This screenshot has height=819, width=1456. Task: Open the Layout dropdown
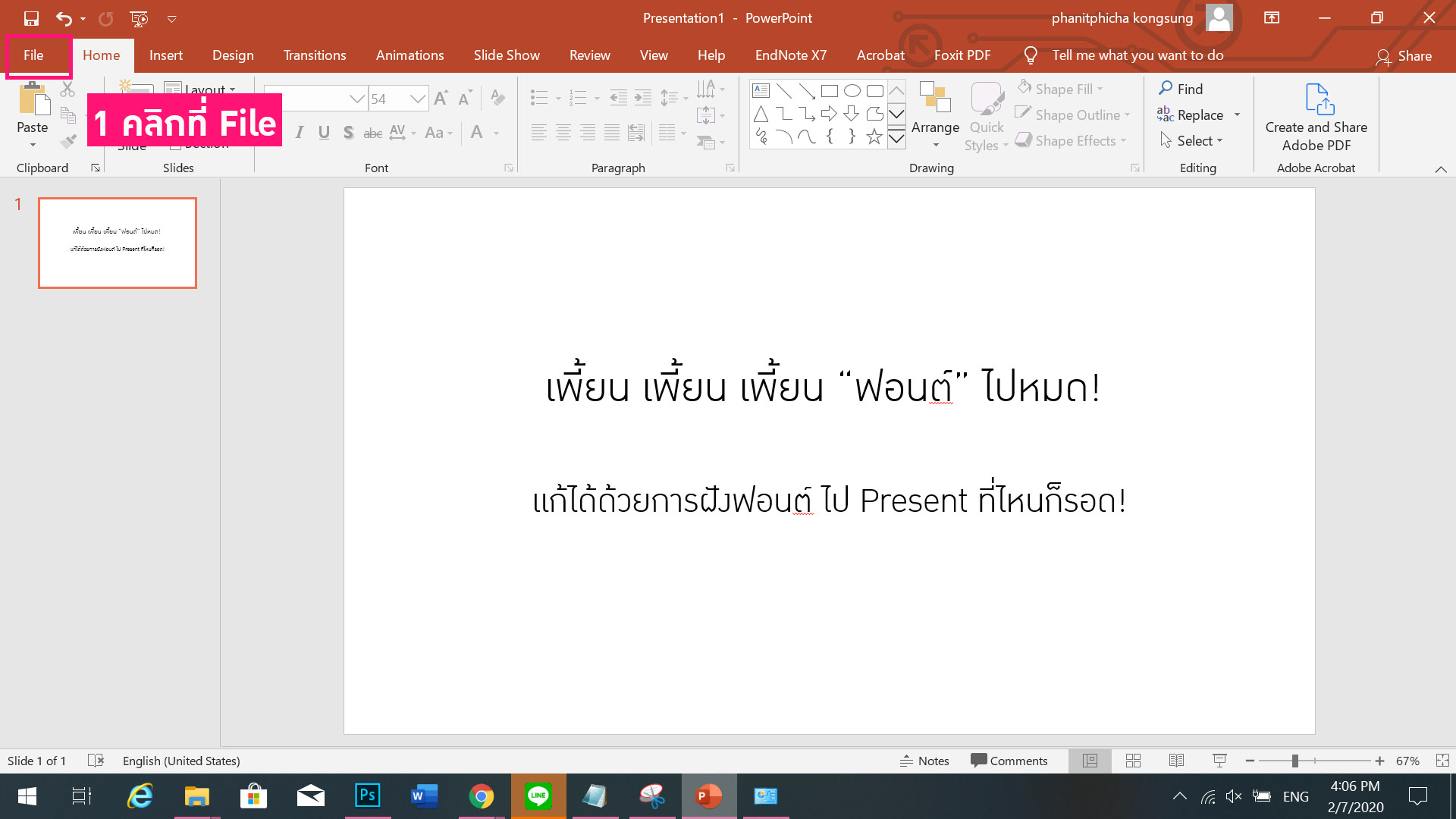(x=202, y=89)
